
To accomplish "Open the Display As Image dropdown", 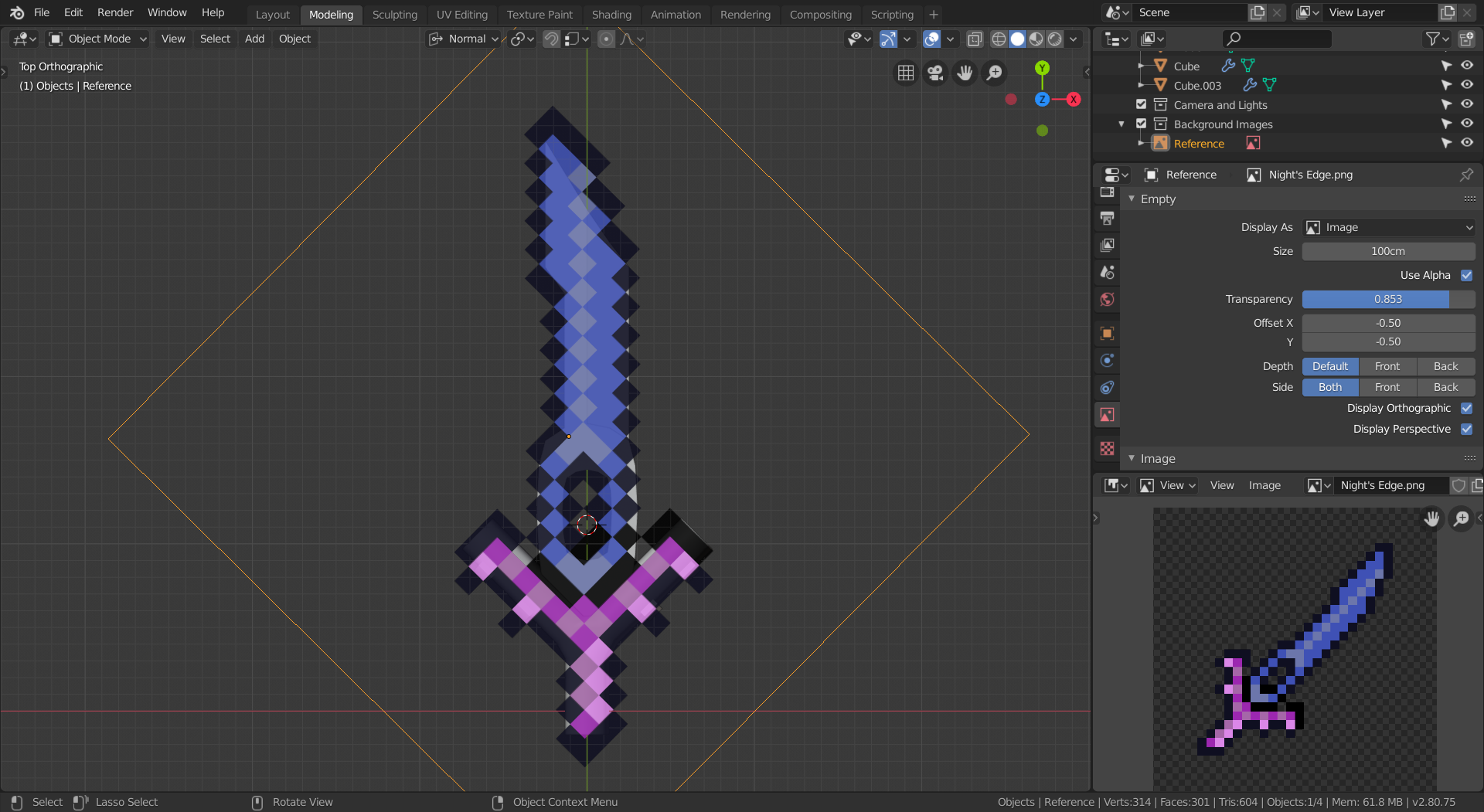I will [1388, 228].
